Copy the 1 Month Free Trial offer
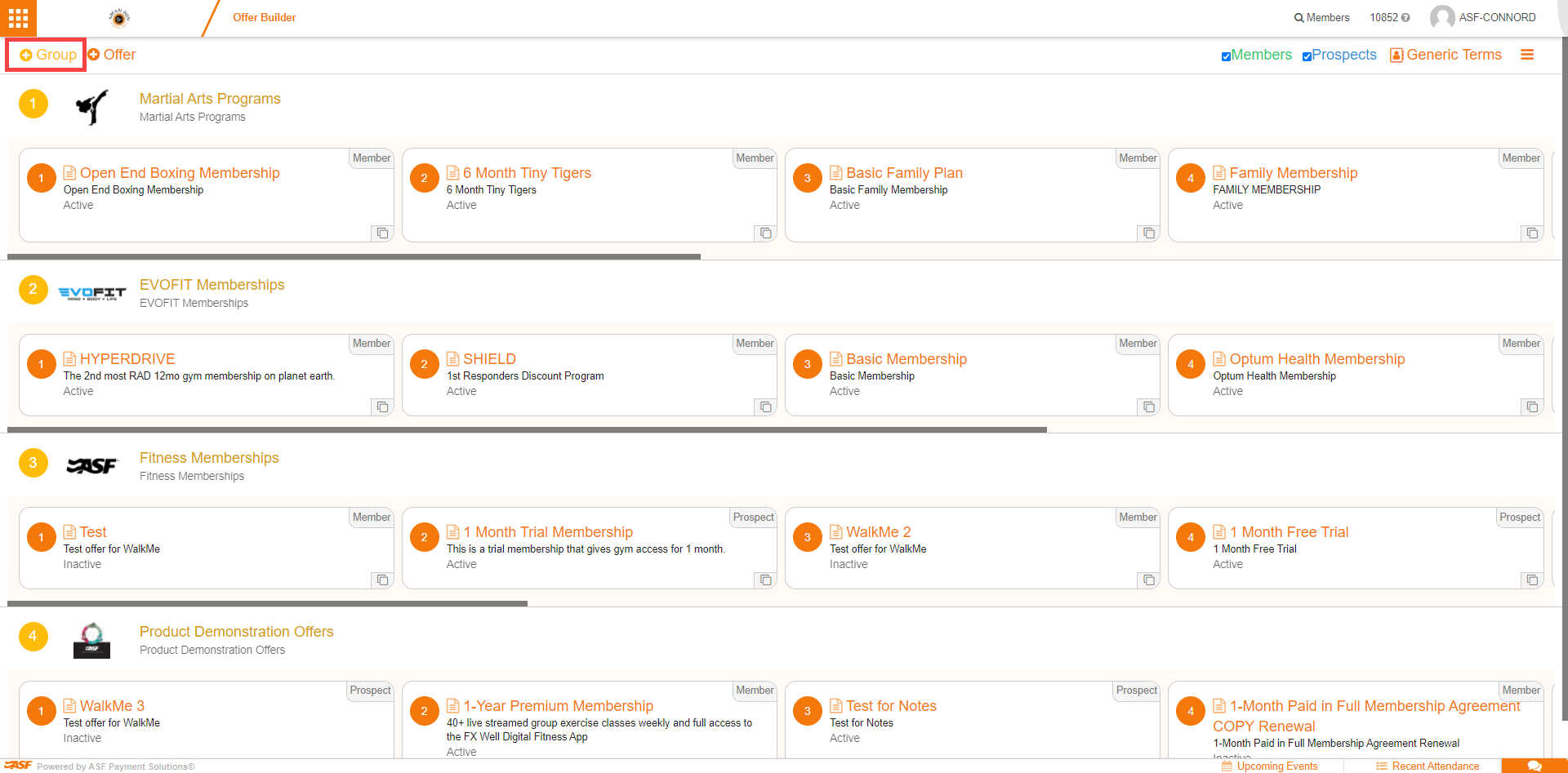This screenshot has width=1568, height=773. pyautogui.click(x=1532, y=580)
